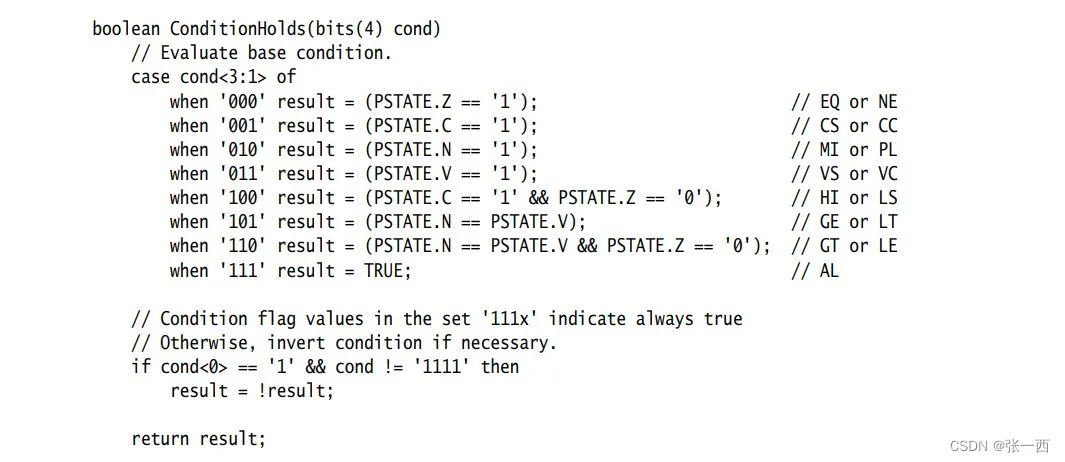Click the "HI or LS" comment
The height and width of the screenshot is (462, 1065).
click(845, 197)
